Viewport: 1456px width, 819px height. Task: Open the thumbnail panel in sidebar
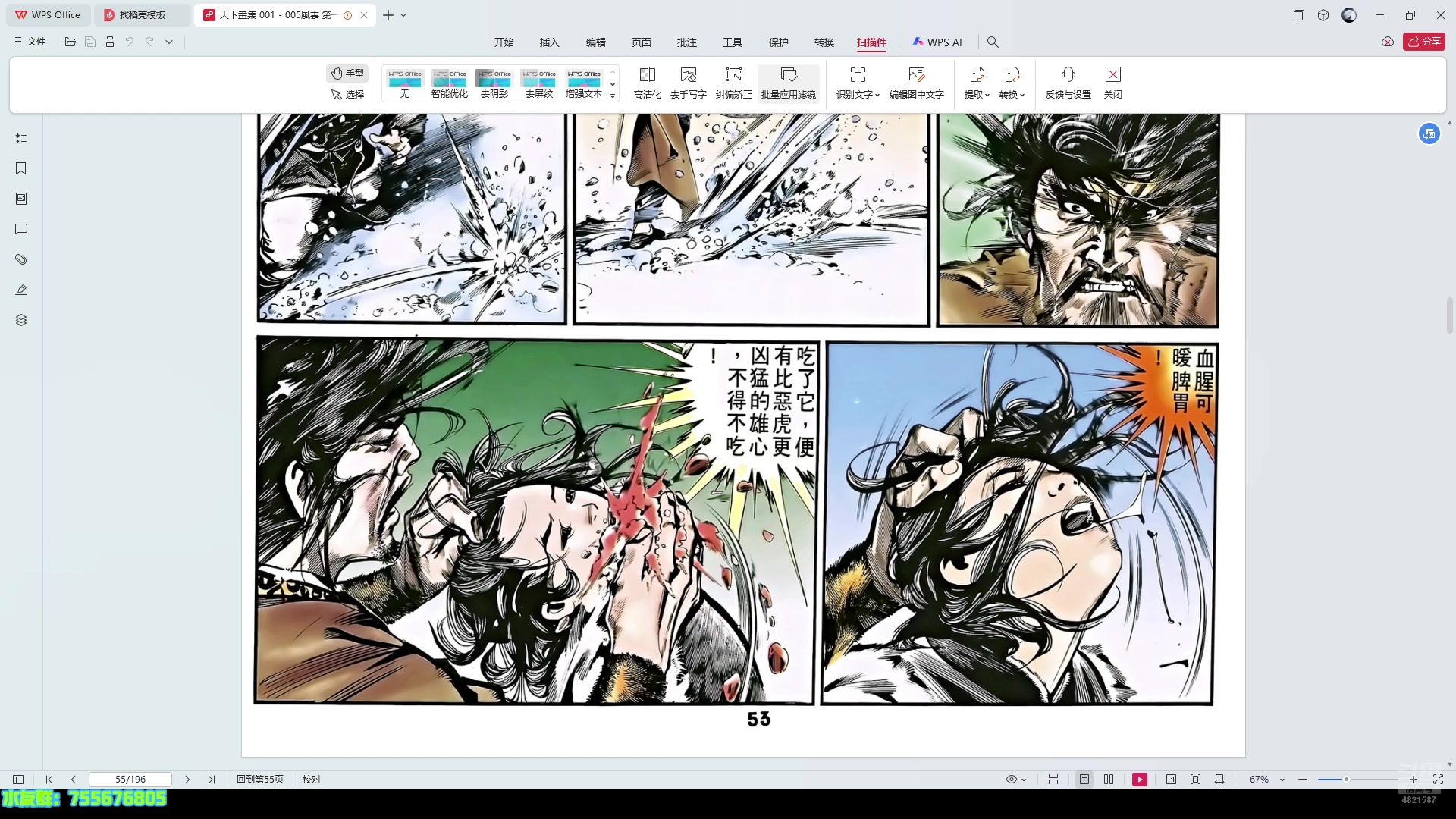pyautogui.click(x=21, y=199)
